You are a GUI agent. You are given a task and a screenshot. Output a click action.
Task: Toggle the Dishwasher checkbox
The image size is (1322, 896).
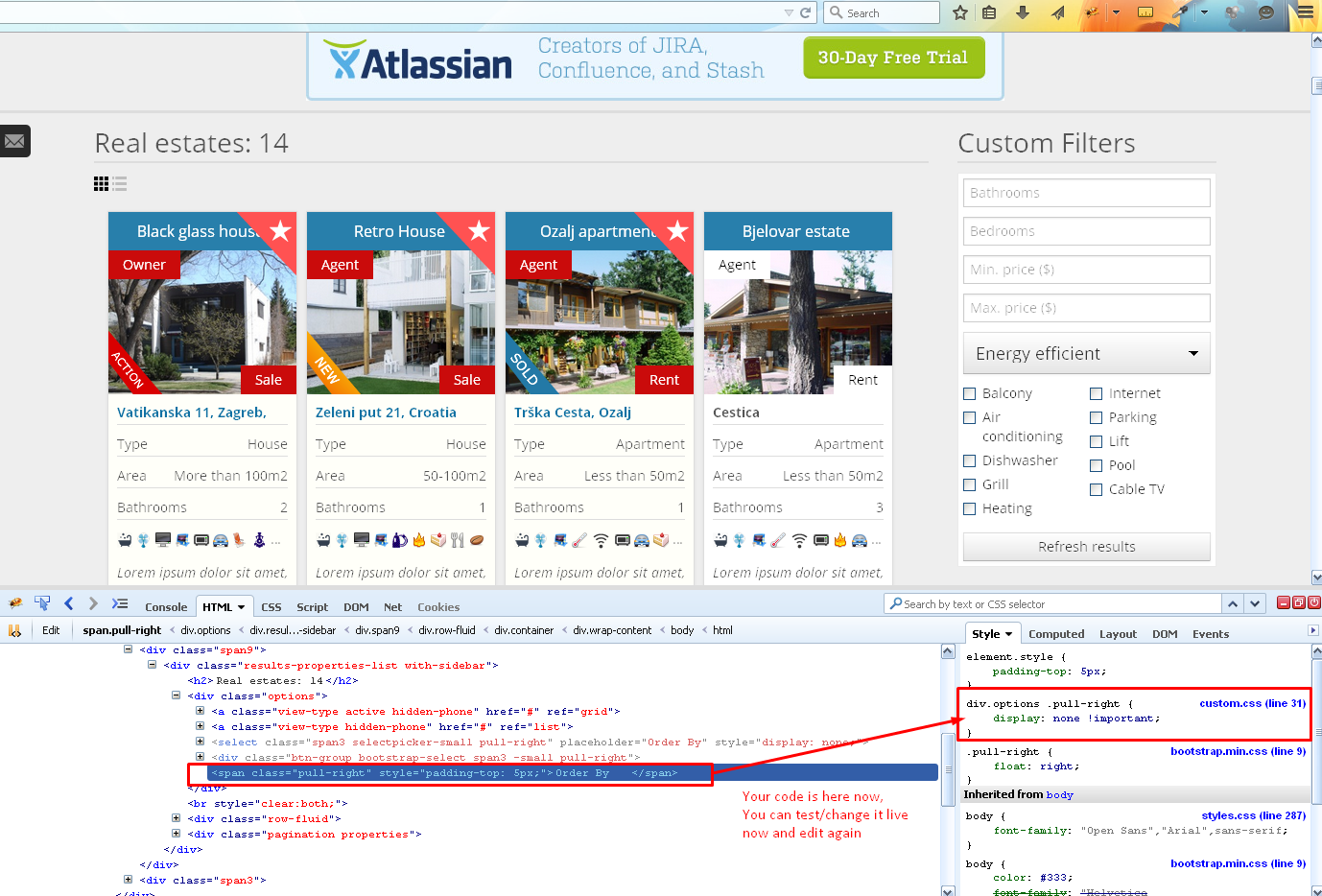[969, 460]
